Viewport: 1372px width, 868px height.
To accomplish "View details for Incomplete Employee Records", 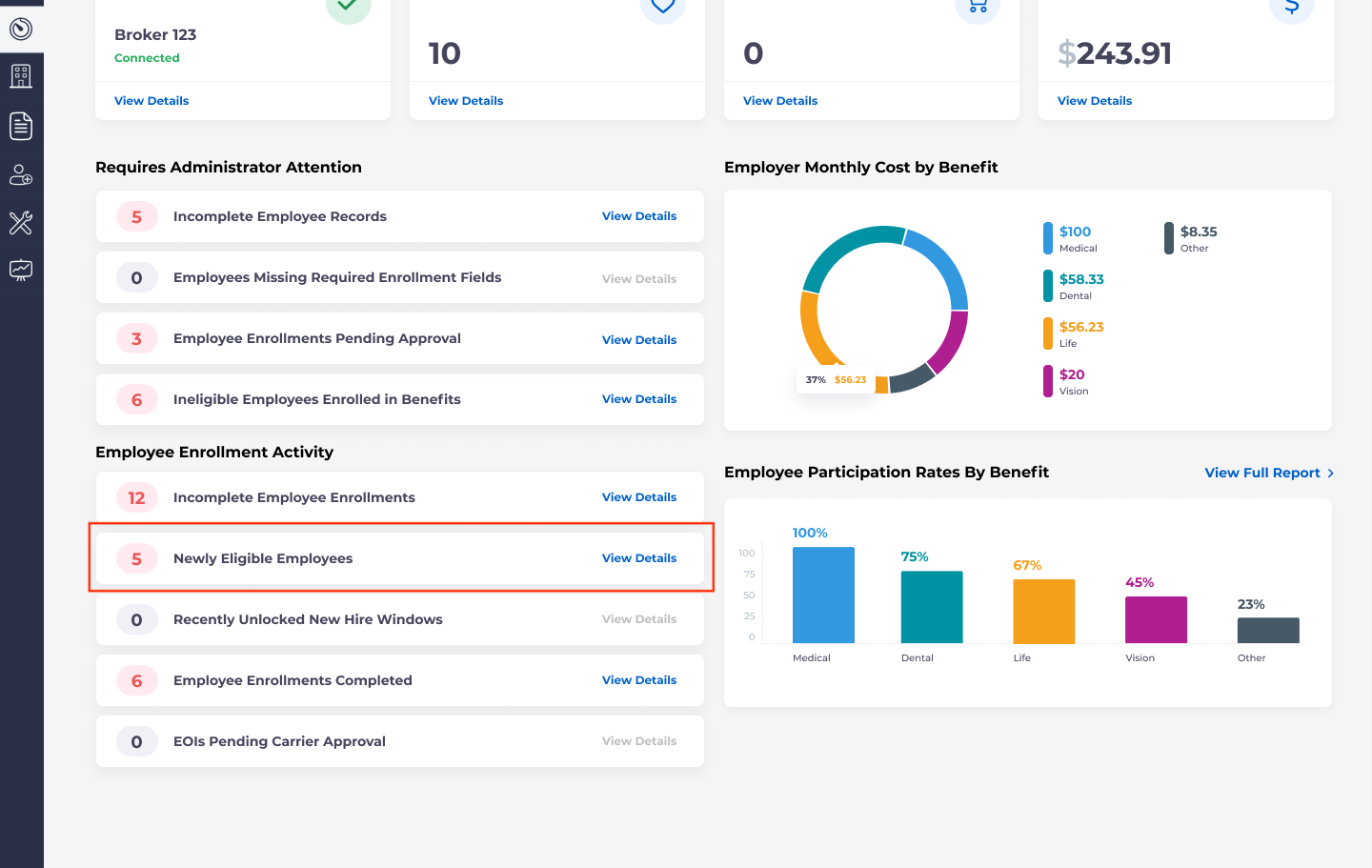I will (638, 216).
